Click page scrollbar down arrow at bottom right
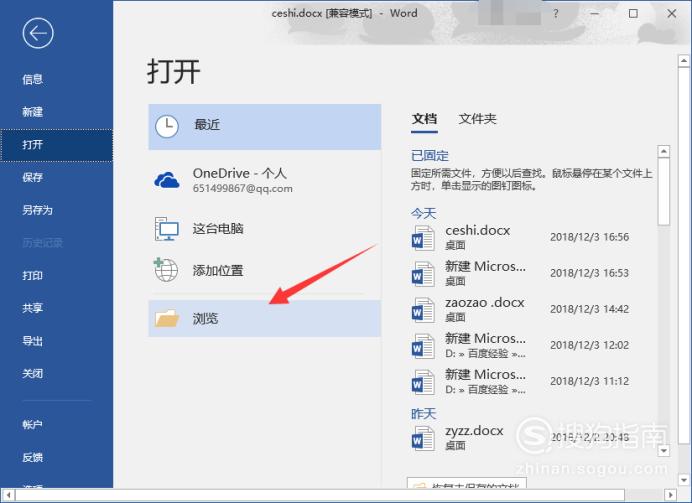The height and width of the screenshot is (503, 692). tap(684, 480)
